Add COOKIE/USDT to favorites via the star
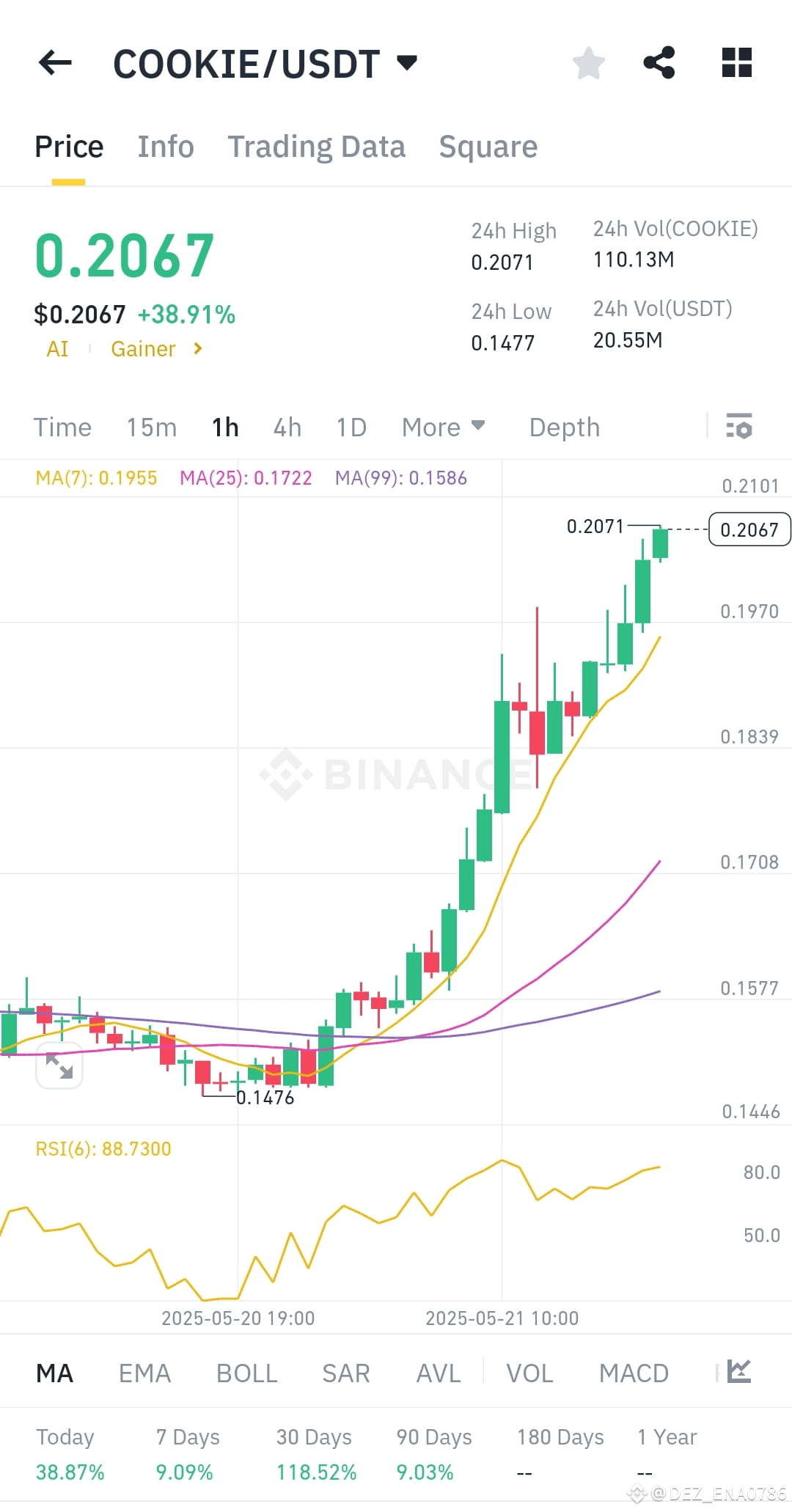Viewport: 792px width, 1512px height. [589, 63]
